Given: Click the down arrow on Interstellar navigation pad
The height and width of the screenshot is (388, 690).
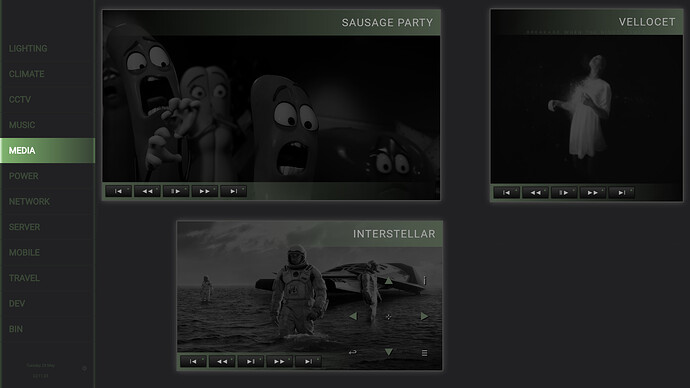Looking at the screenshot, I should pyautogui.click(x=389, y=352).
